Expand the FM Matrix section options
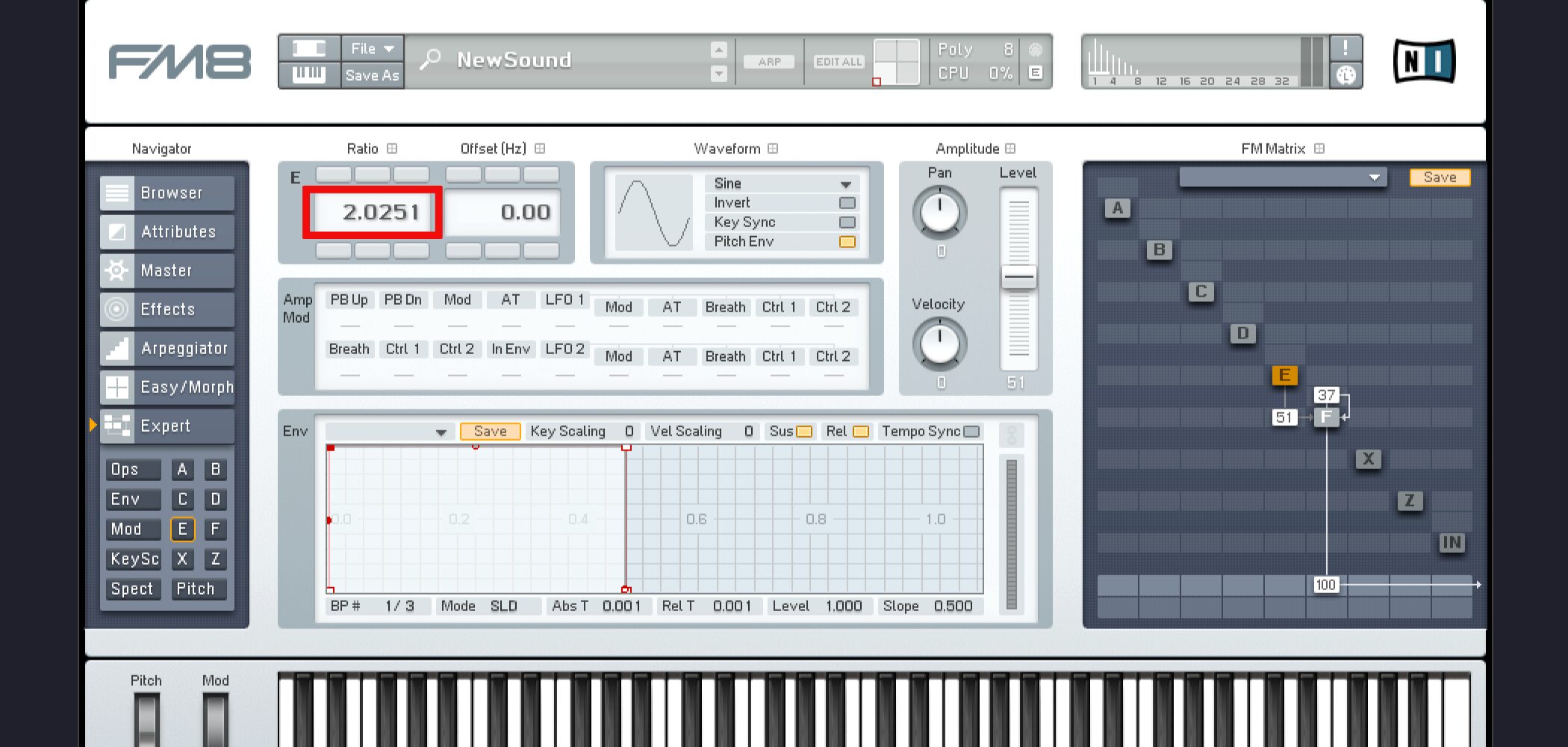Screen dimensions: 1568x747 [x=1319, y=149]
